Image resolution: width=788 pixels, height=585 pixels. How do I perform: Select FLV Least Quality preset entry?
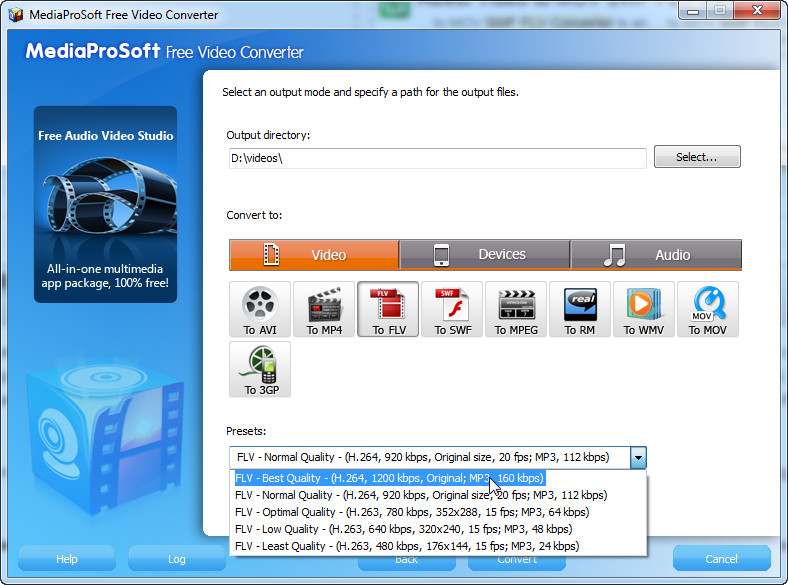coord(407,546)
